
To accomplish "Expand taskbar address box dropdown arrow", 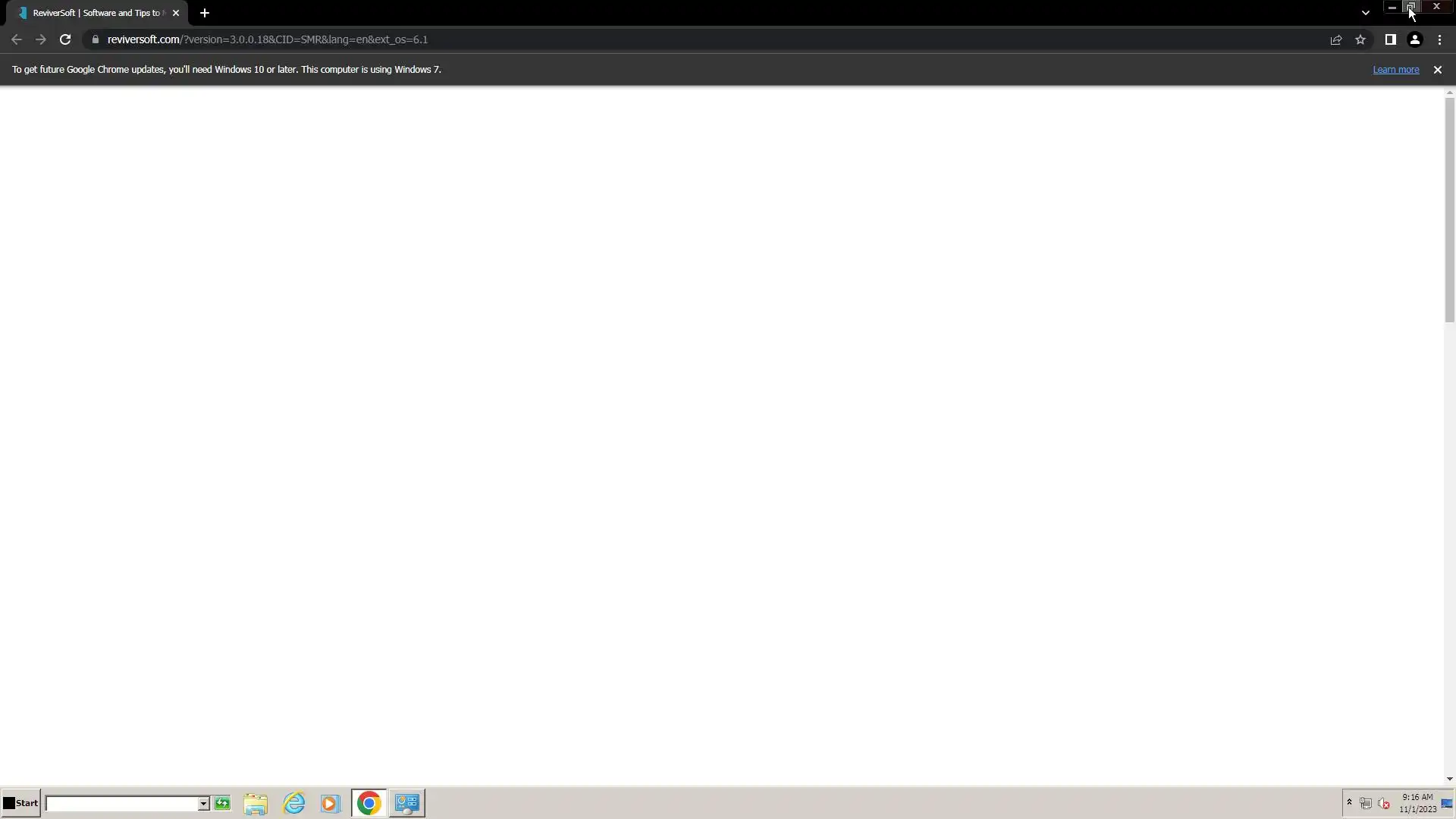I will pos(203,804).
